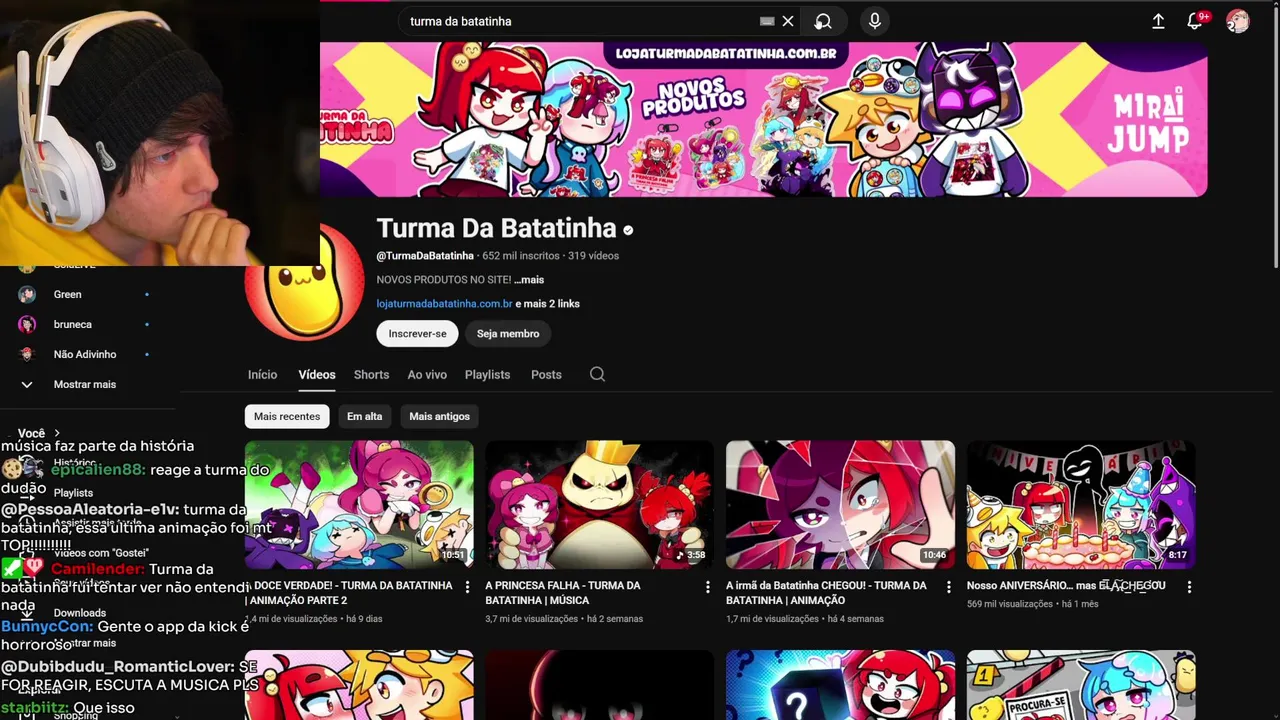Click the search magnifier button
The height and width of the screenshot is (720, 1280).
(x=823, y=21)
